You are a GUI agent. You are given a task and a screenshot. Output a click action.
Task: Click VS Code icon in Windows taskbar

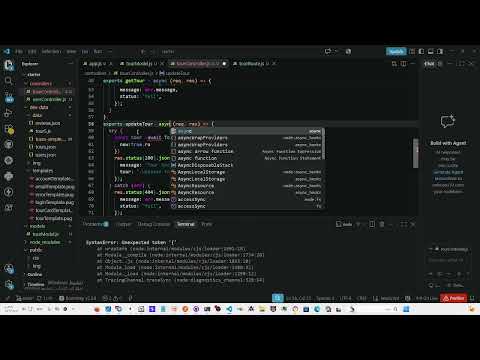click(x=229, y=309)
